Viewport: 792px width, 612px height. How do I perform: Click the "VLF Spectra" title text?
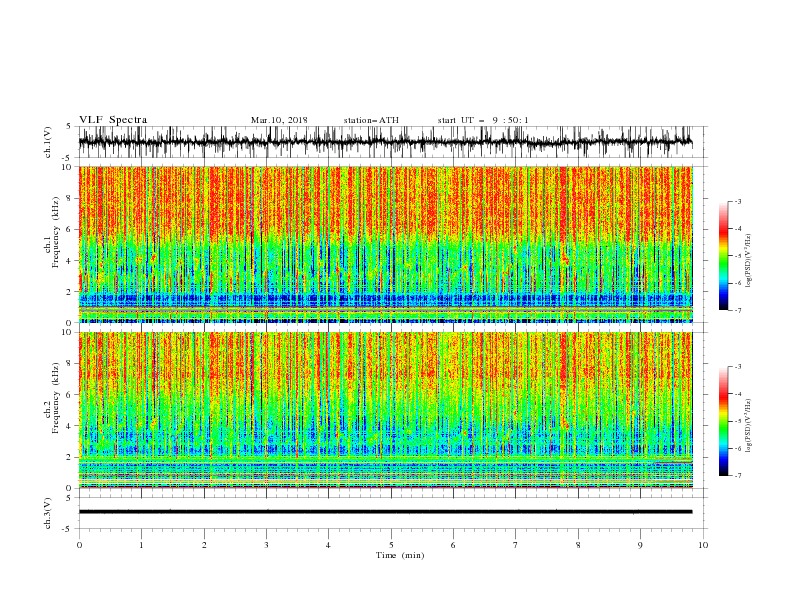point(113,120)
